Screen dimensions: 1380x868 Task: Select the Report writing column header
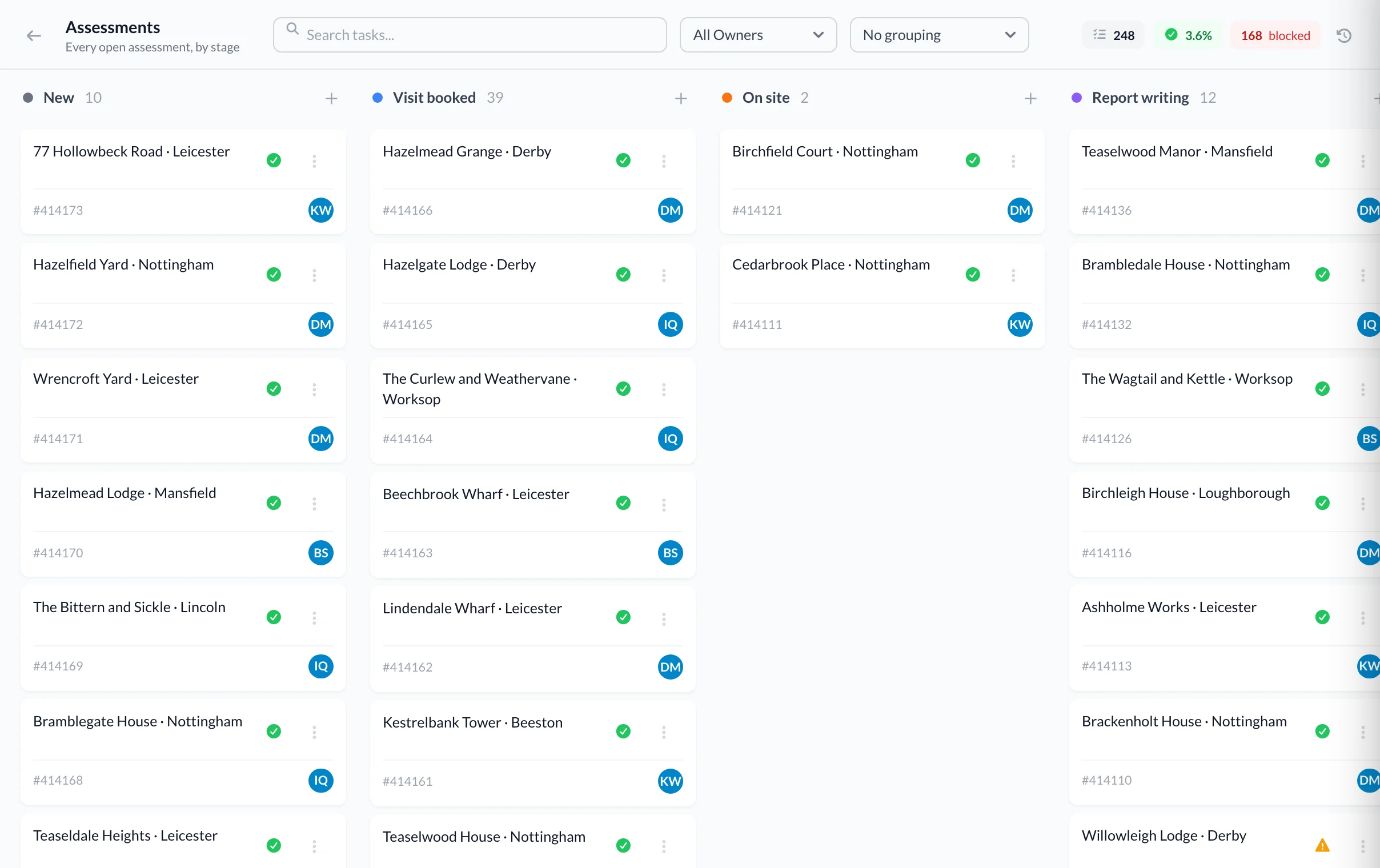[1141, 98]
